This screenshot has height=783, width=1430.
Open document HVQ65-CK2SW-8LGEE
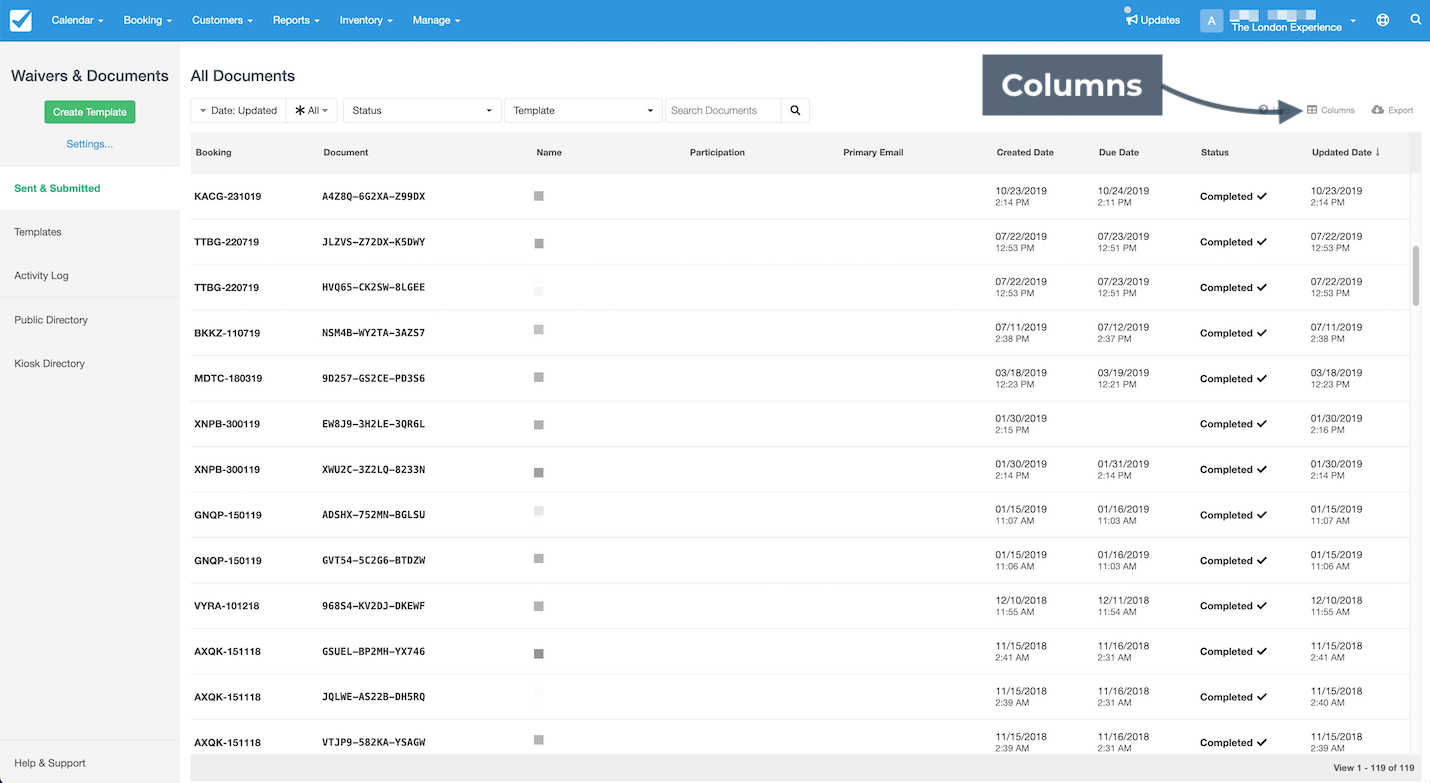tap(373, 287)
